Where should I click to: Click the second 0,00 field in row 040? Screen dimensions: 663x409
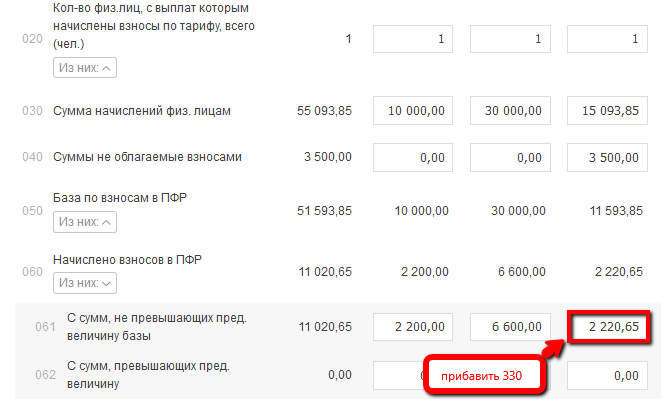(510, 157)
